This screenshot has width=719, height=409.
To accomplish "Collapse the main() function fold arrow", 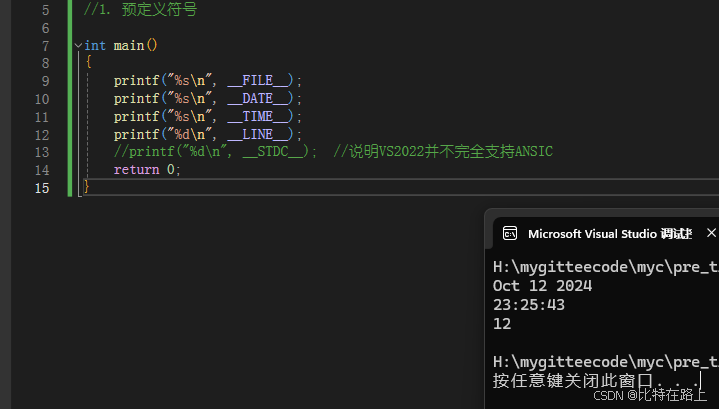I will pyautogui.click(x=78, y=45).
